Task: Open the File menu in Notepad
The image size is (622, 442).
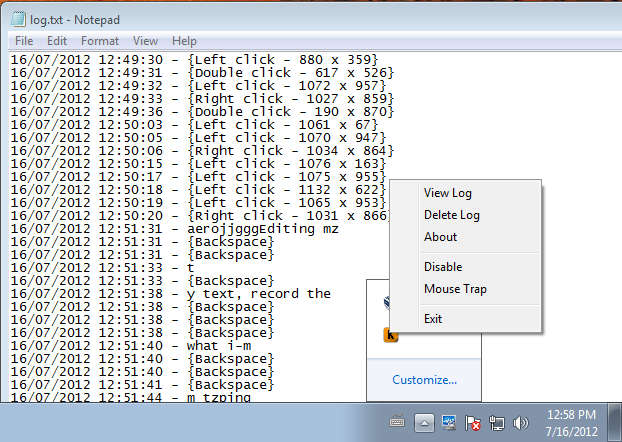Action: point(24,41)
